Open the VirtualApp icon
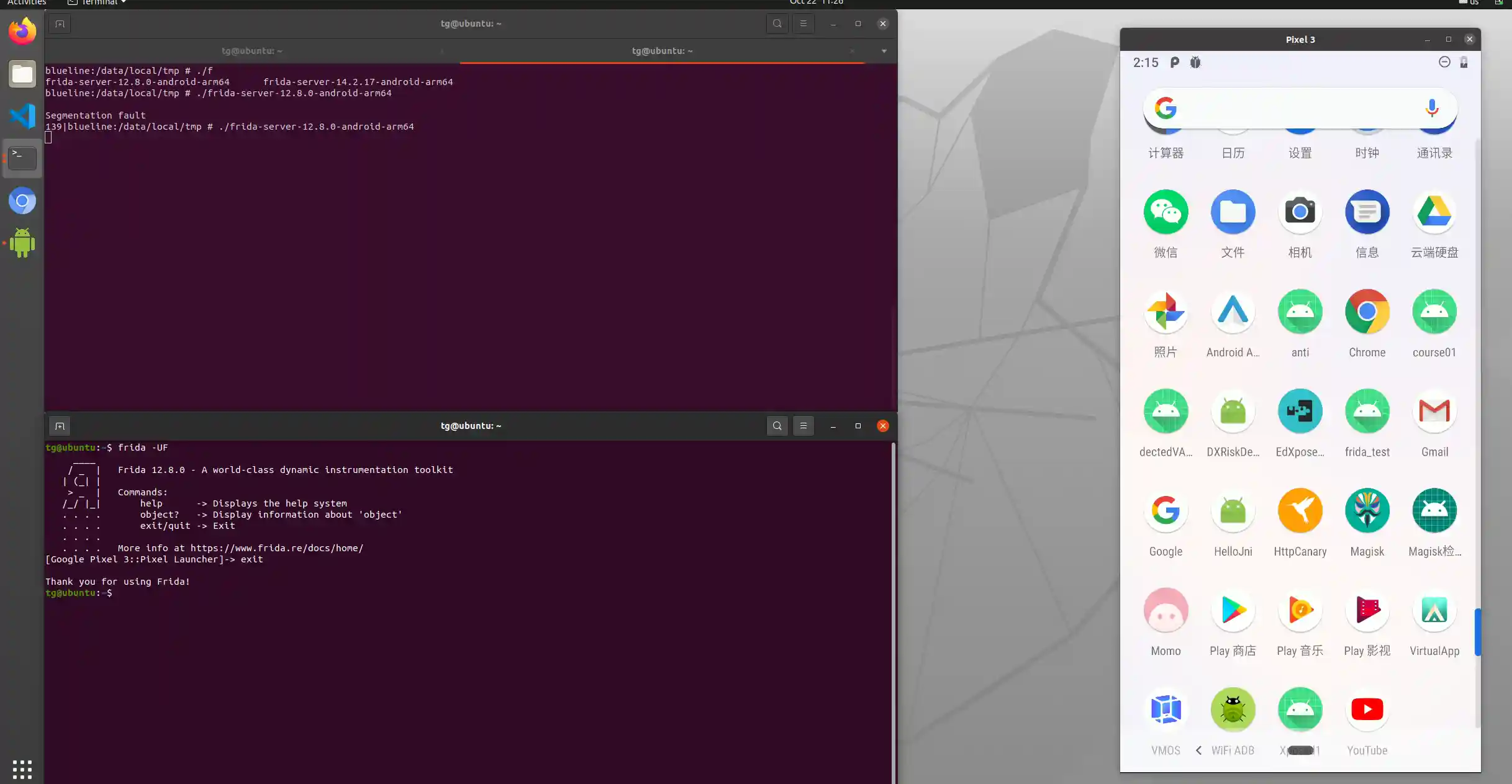The width and height of the screenshot is (1512, 784). (1434, 611)
